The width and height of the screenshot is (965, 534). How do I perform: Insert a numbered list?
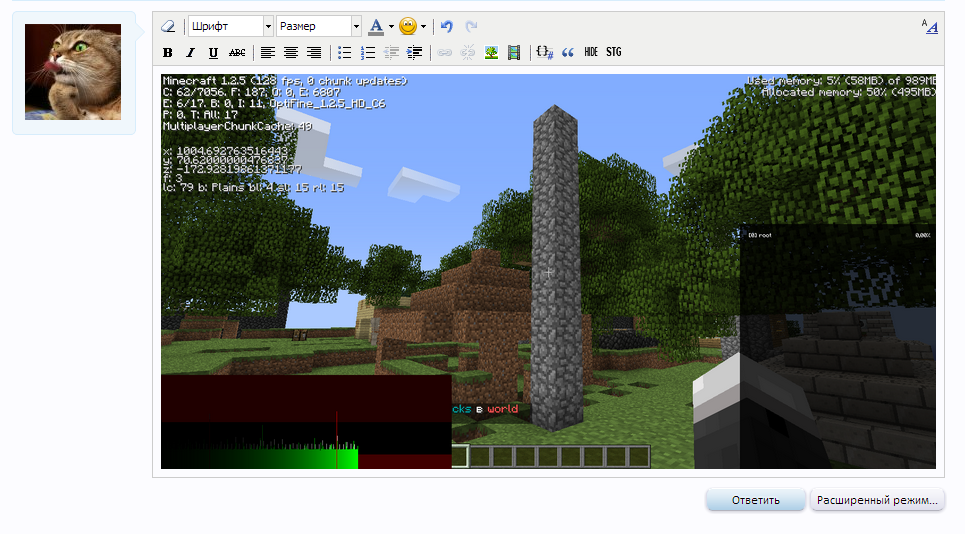[x=368, y=53]
